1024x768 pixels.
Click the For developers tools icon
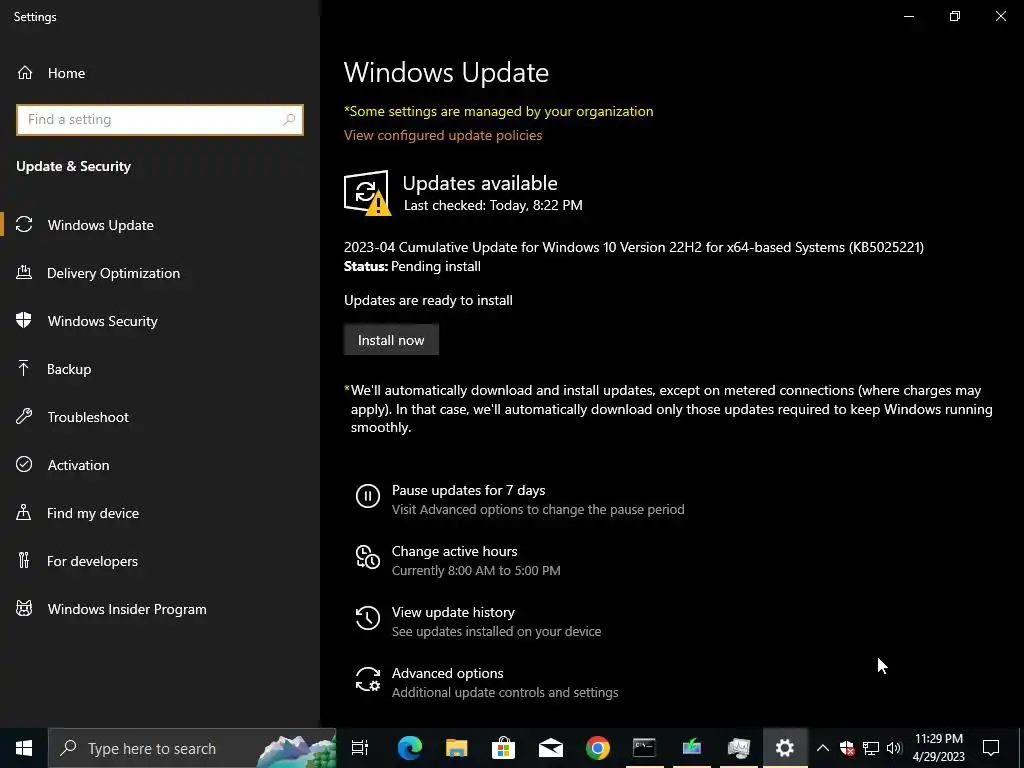tap(24, 560)
